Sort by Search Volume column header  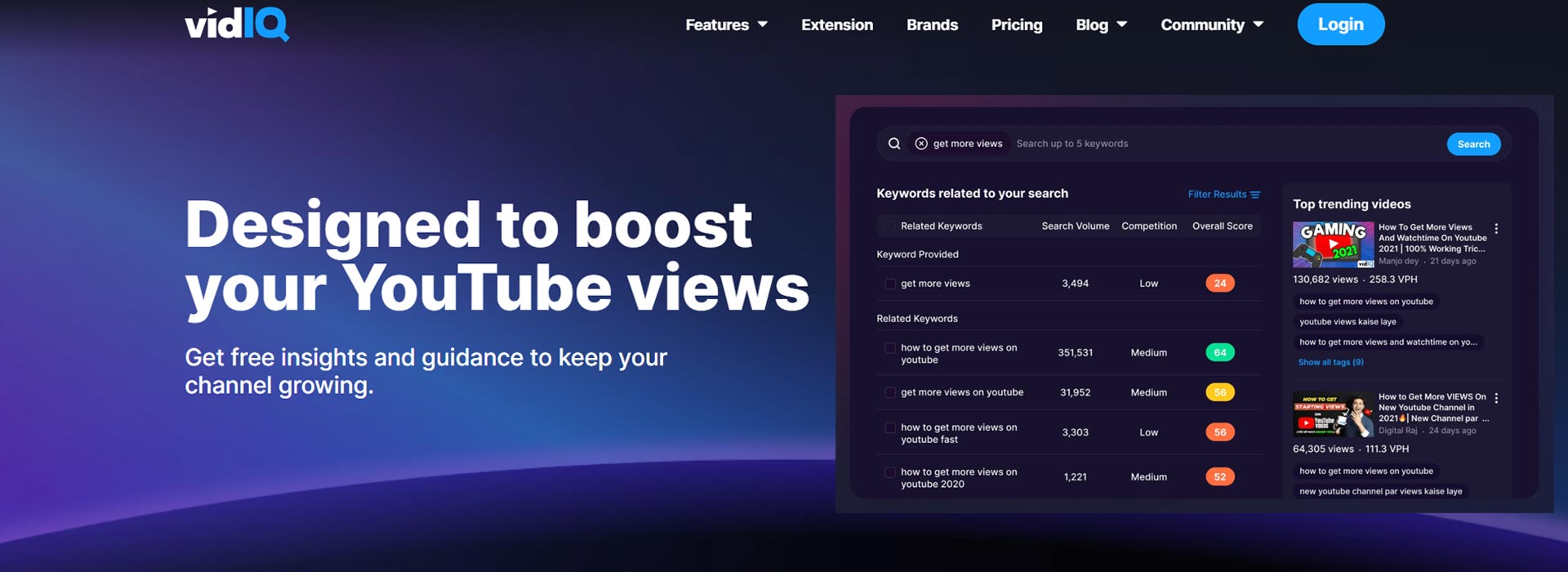coord(1075,226)
